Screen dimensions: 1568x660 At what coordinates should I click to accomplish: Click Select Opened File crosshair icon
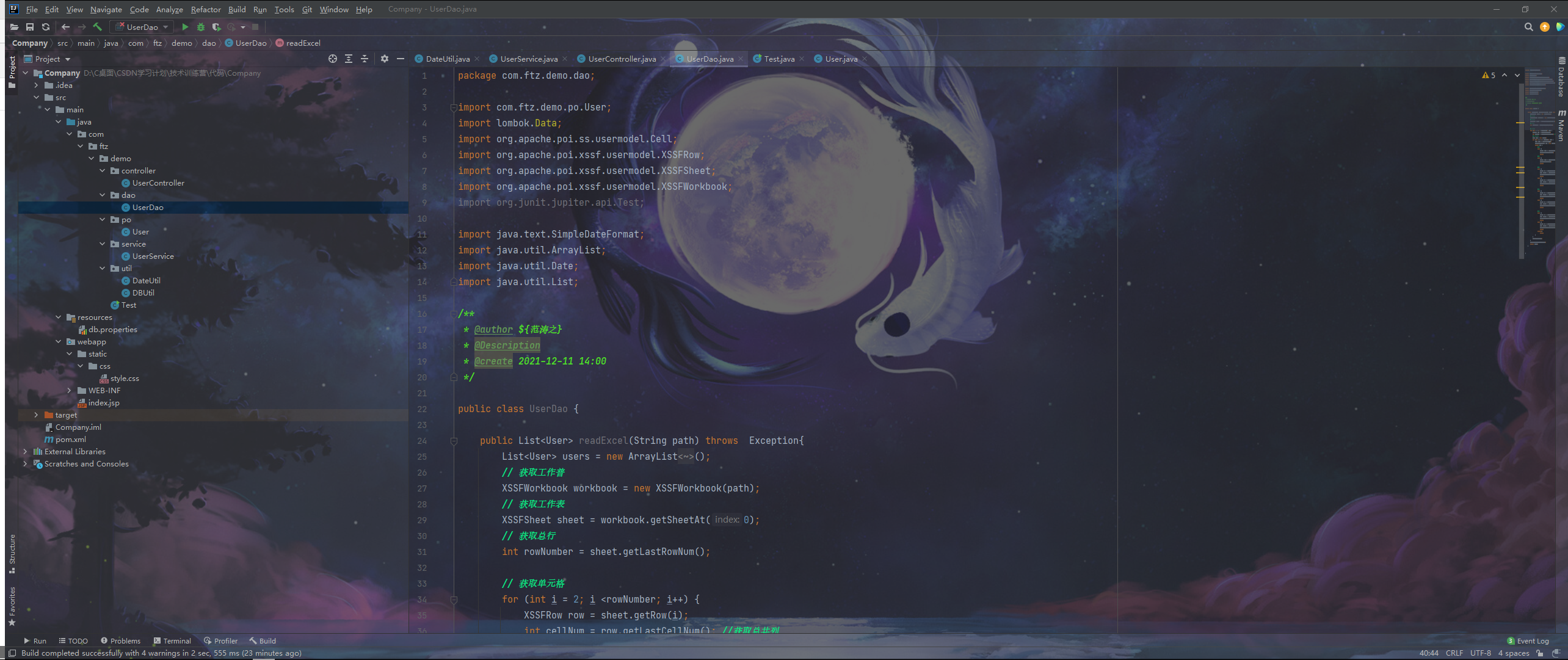tap(332, 59)
